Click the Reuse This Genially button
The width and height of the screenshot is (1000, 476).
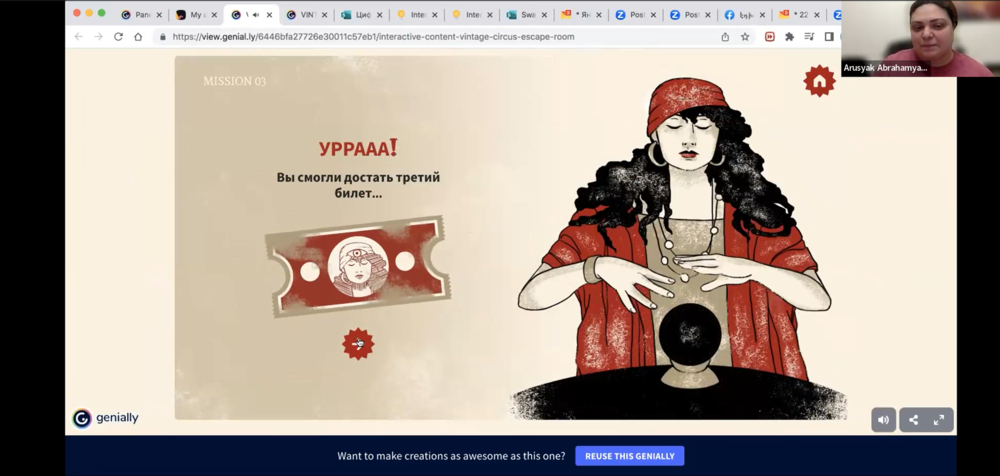[x=629, y=456]
